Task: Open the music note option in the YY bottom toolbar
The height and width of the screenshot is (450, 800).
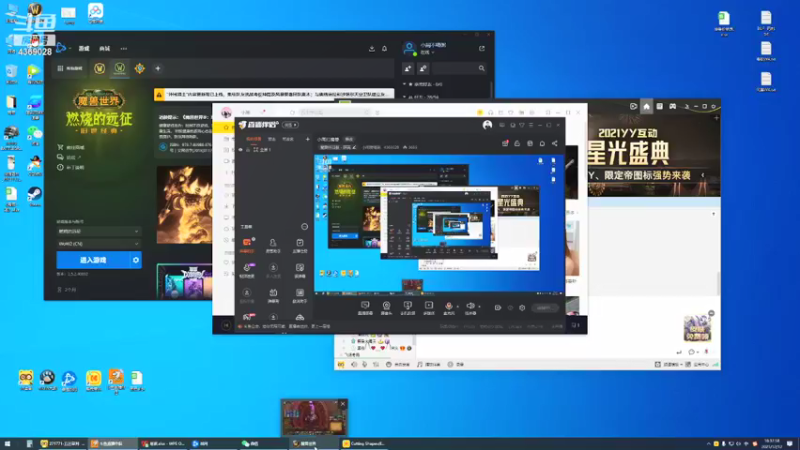Action: point(428,364)
